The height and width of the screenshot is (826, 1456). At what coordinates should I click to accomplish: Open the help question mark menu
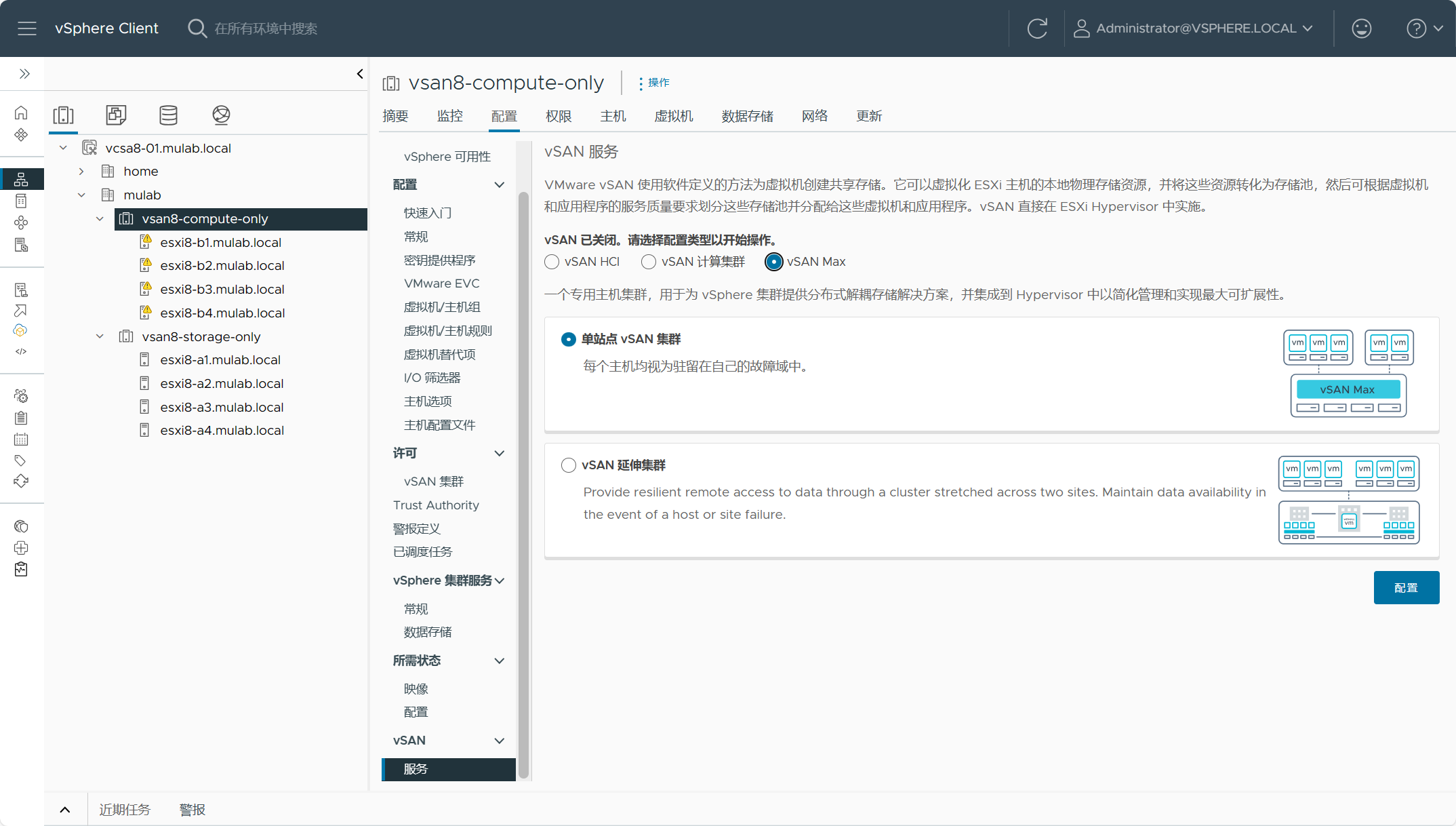tap(1424, 28)
